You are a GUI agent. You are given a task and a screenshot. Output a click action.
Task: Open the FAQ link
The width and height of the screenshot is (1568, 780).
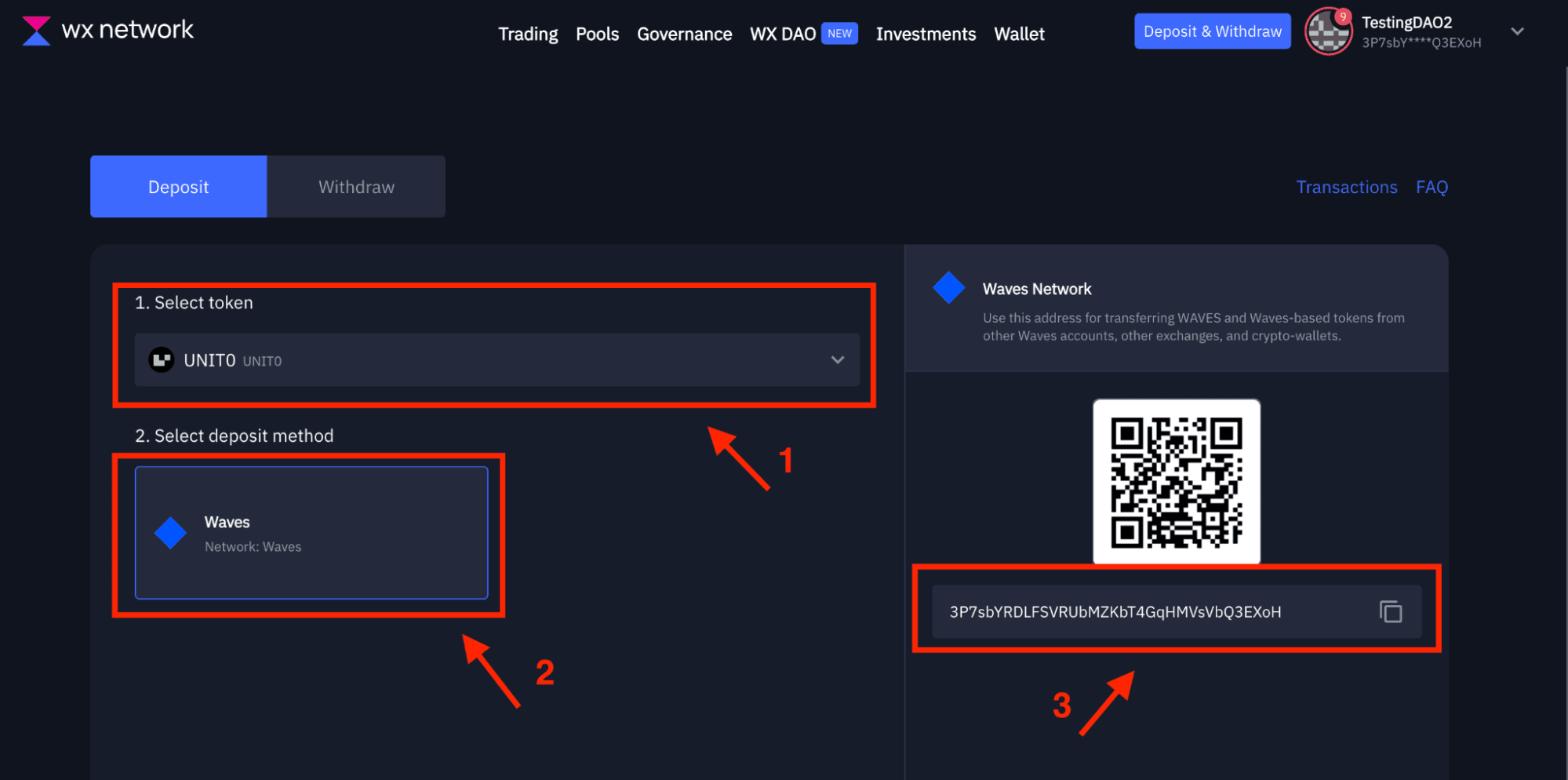click(x=1432, y=187)
